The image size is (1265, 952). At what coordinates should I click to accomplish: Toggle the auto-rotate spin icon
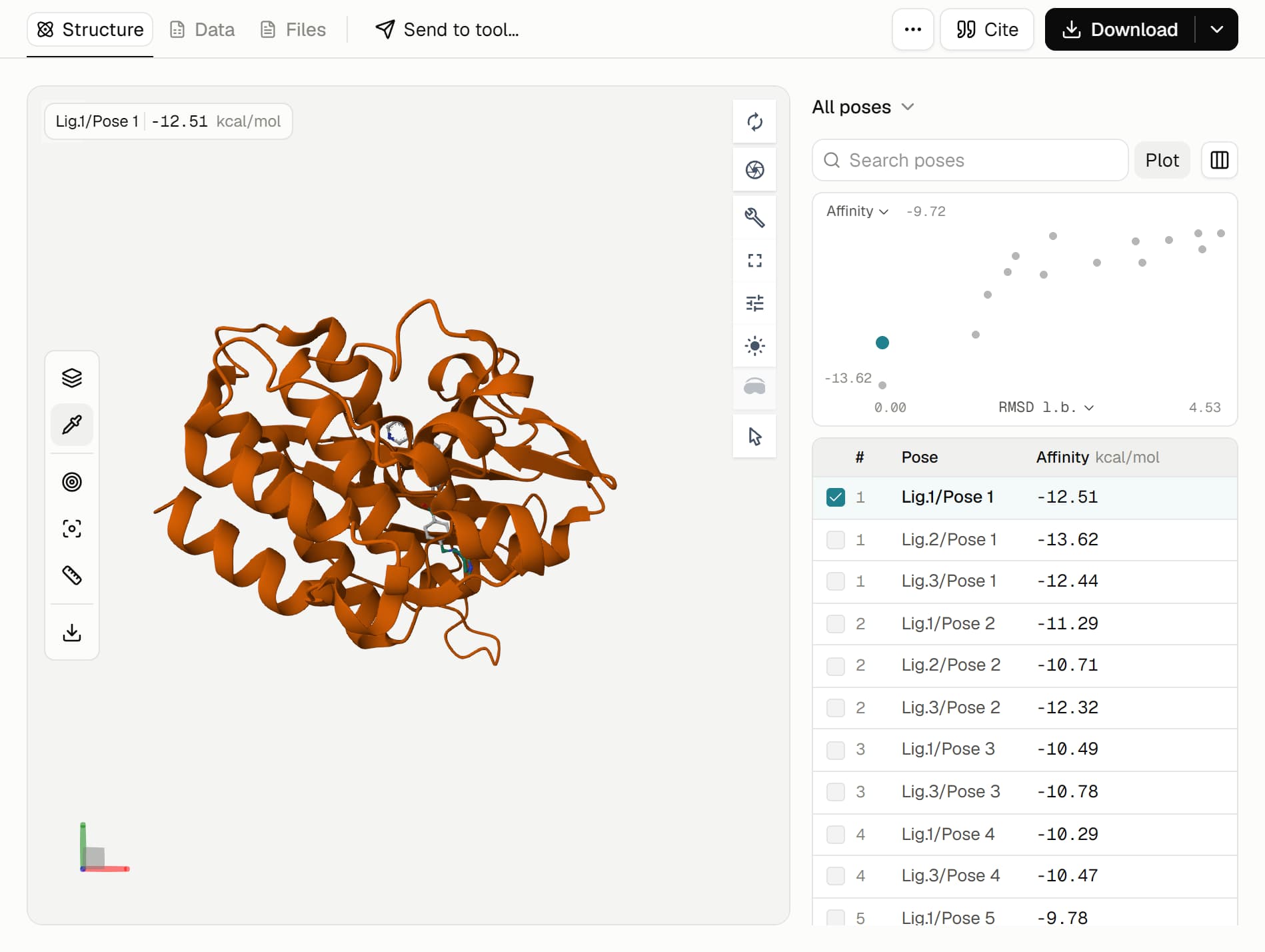tap(754, 122)
